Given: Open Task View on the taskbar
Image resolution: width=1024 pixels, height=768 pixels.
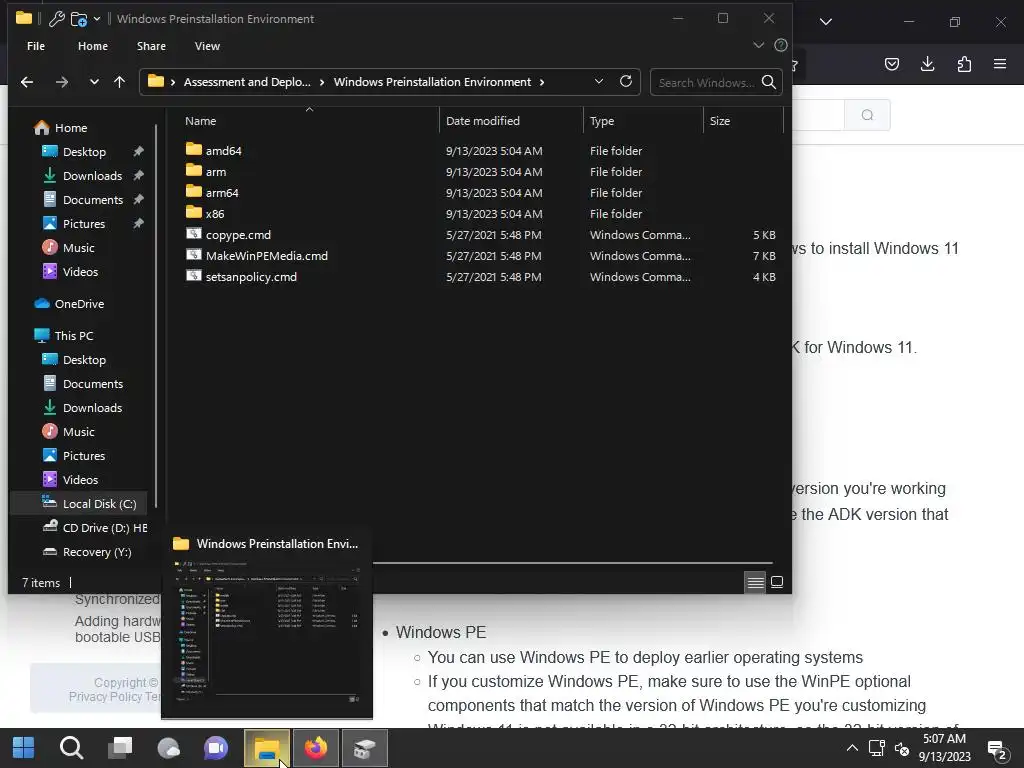Looking at the screenshot, I should coord(120,748).
